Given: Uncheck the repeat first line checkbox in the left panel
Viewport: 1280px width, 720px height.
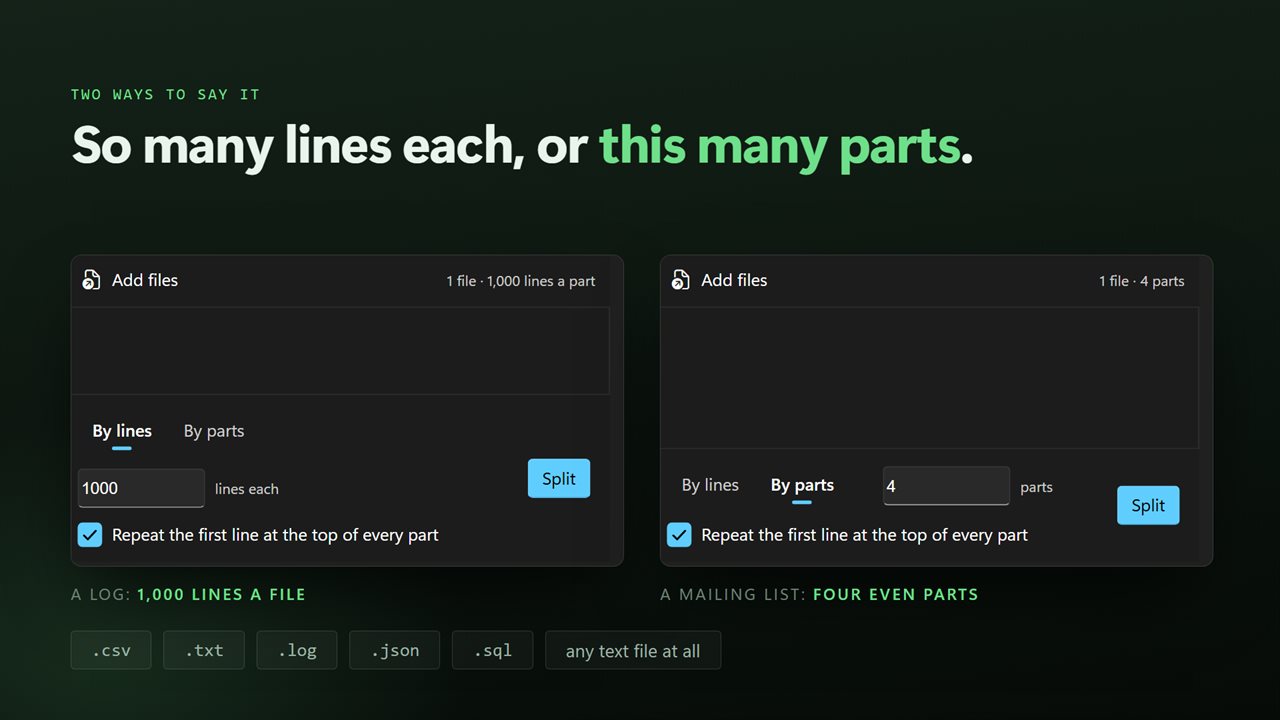Looking at the screenshot, I should click(x=90, y=535).
